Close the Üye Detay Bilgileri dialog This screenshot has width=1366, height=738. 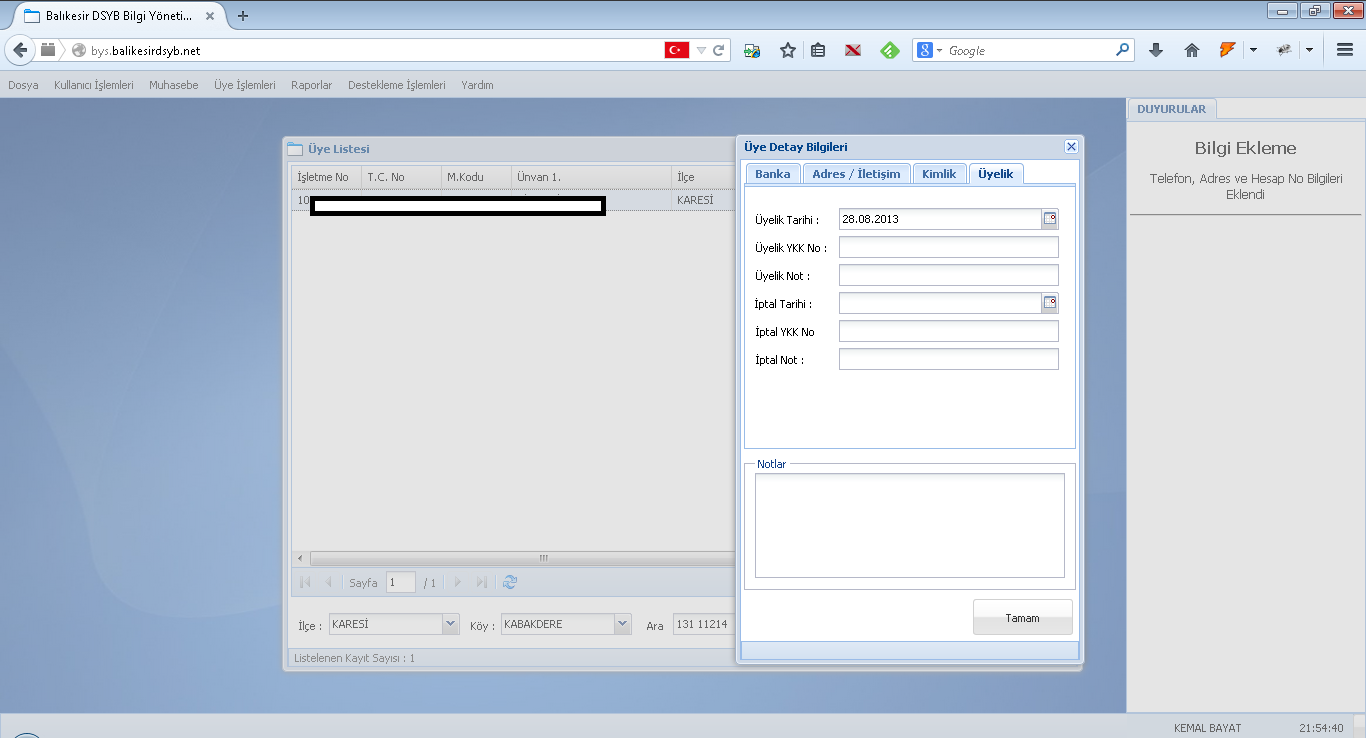(1071, 147)
